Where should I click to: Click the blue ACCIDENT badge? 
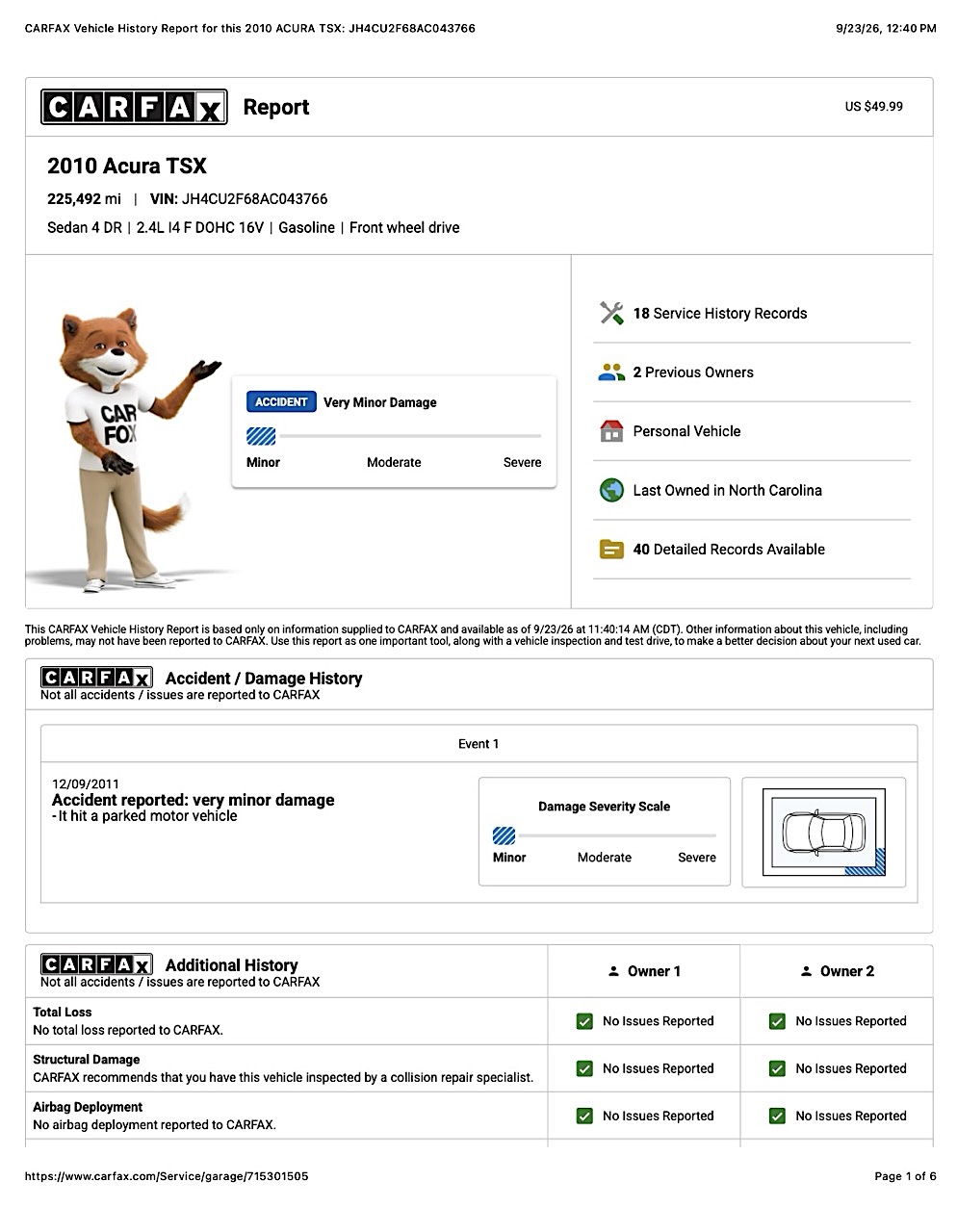point(281,402)
